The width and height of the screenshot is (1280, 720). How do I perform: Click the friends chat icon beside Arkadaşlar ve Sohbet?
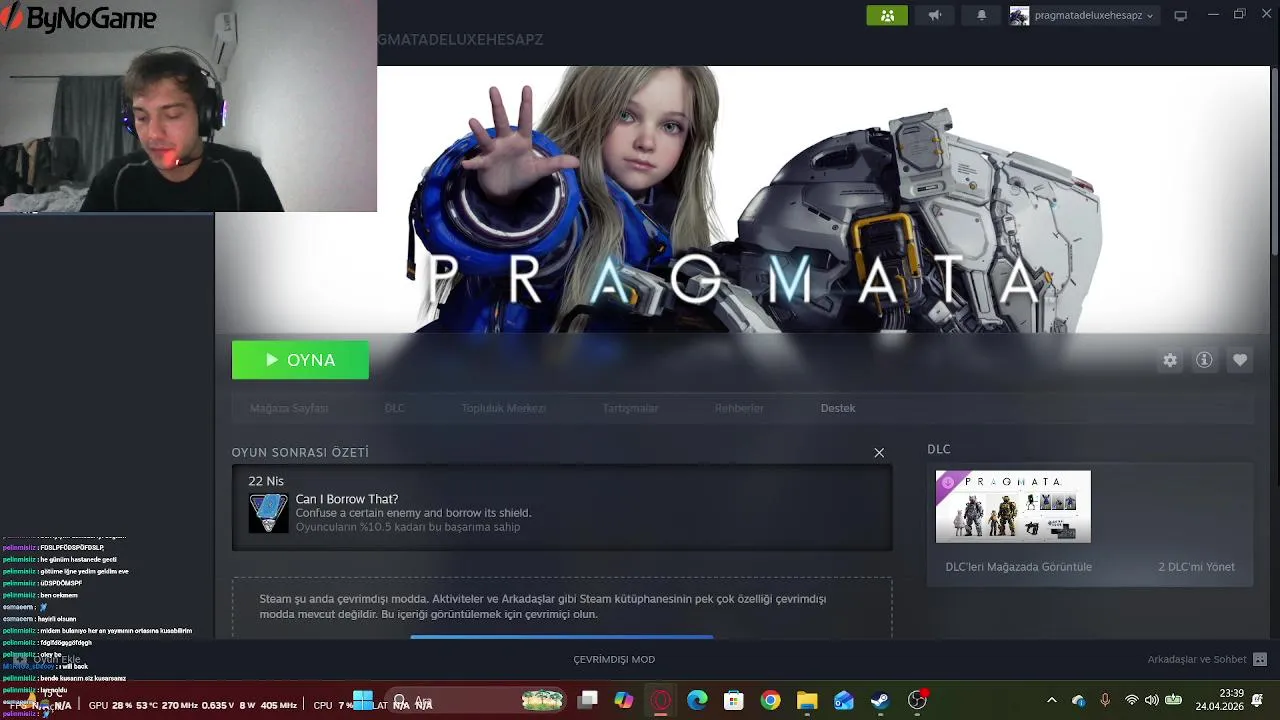coord(1260,660)
